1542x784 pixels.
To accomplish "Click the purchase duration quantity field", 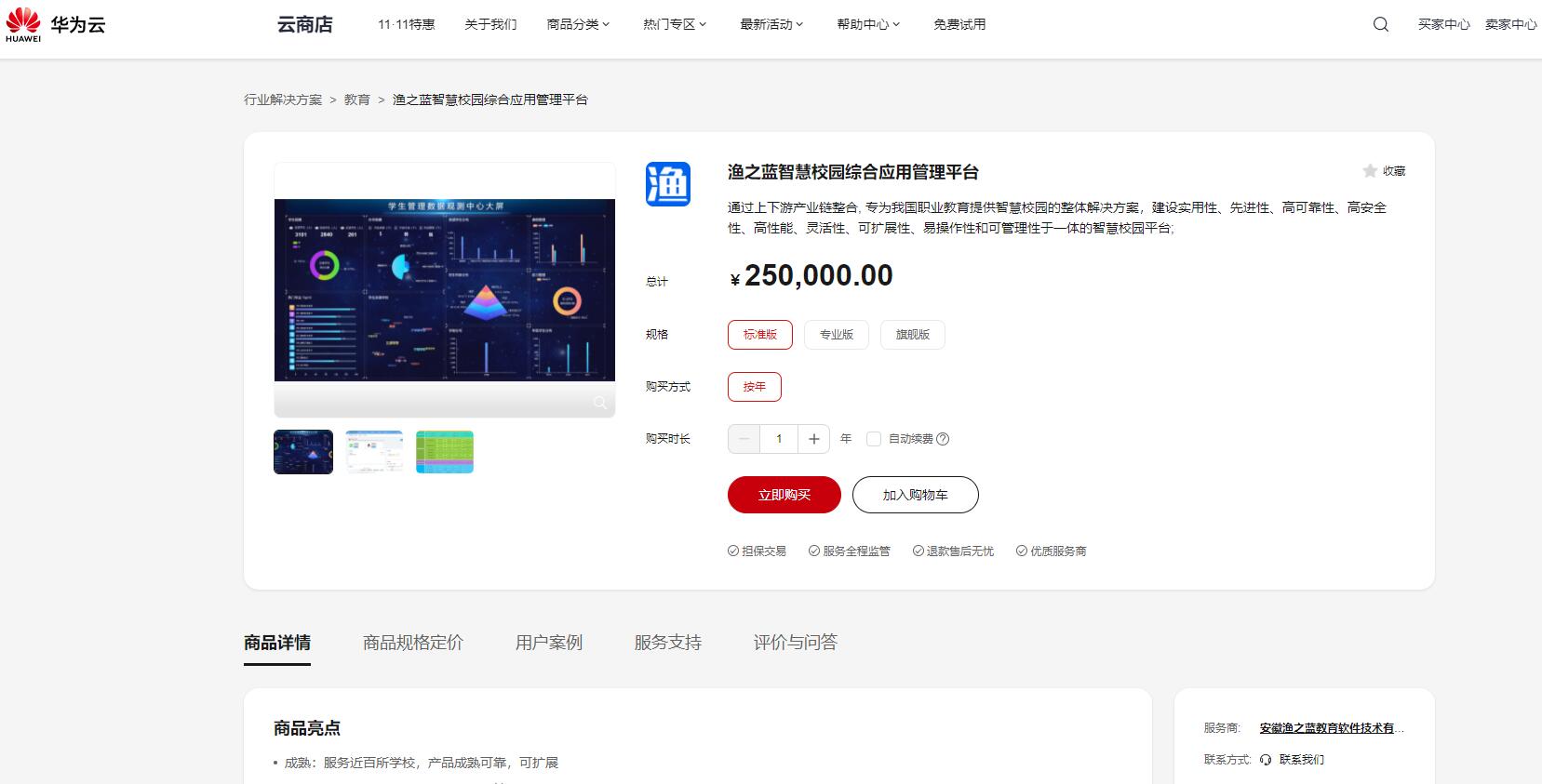I will (x=779, y=439).
